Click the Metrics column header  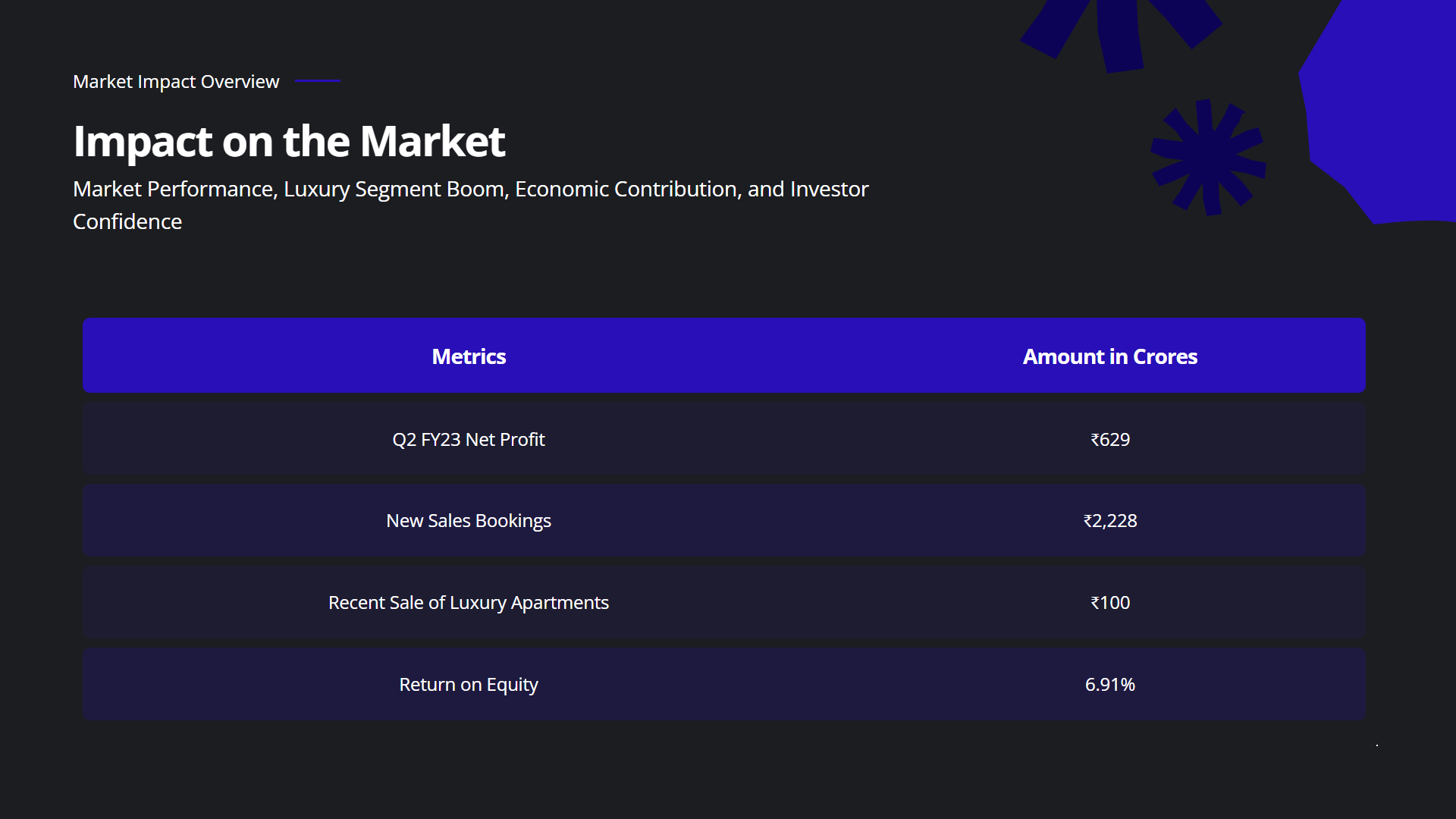469,356
